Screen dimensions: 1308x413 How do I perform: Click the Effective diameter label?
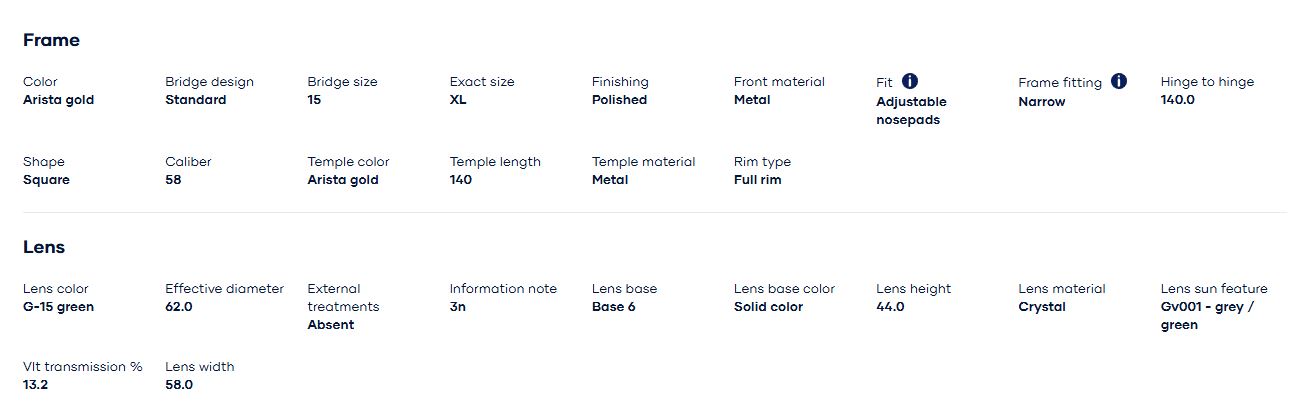pyautogui.click(x=224, y=289)
